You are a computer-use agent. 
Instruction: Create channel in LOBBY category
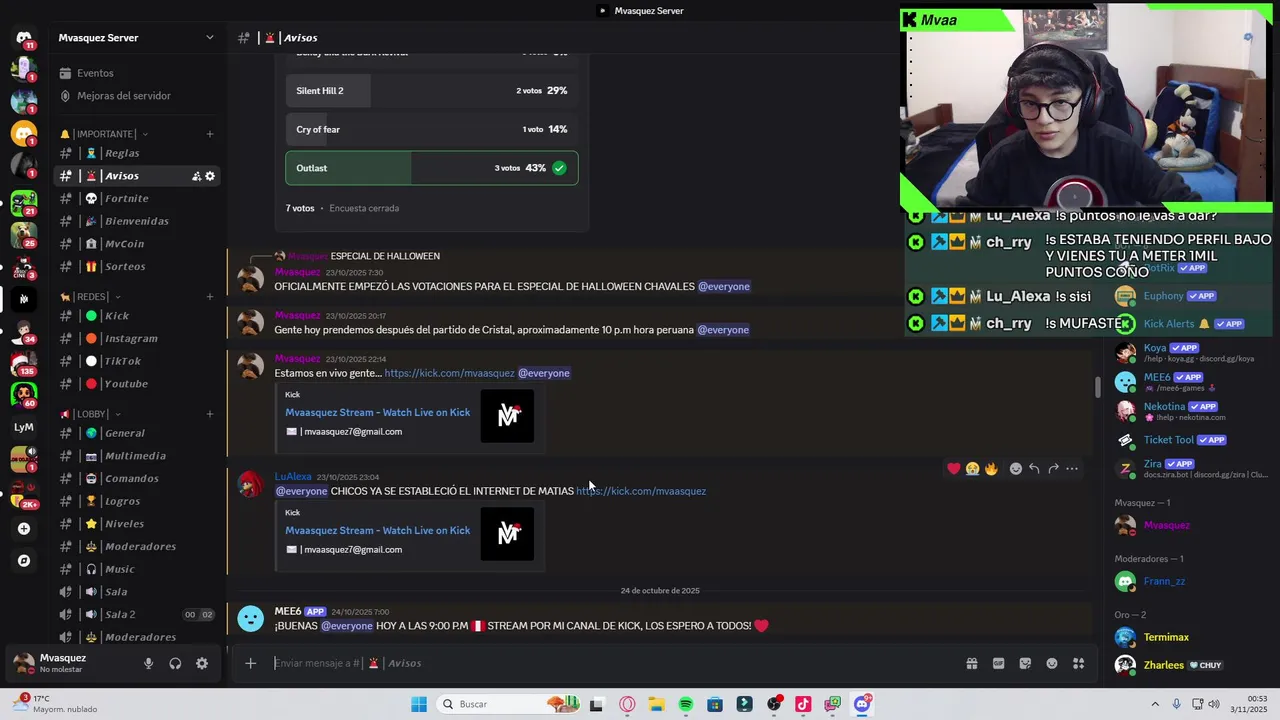[210, 414]
